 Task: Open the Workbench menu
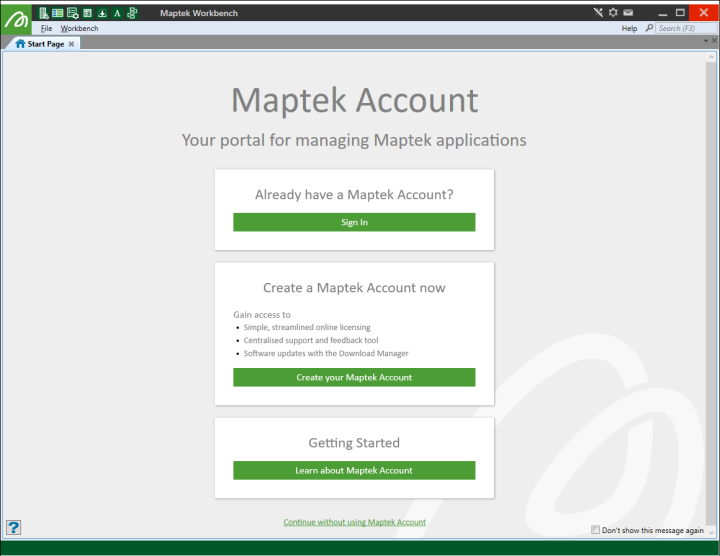(x=79, y=28)
